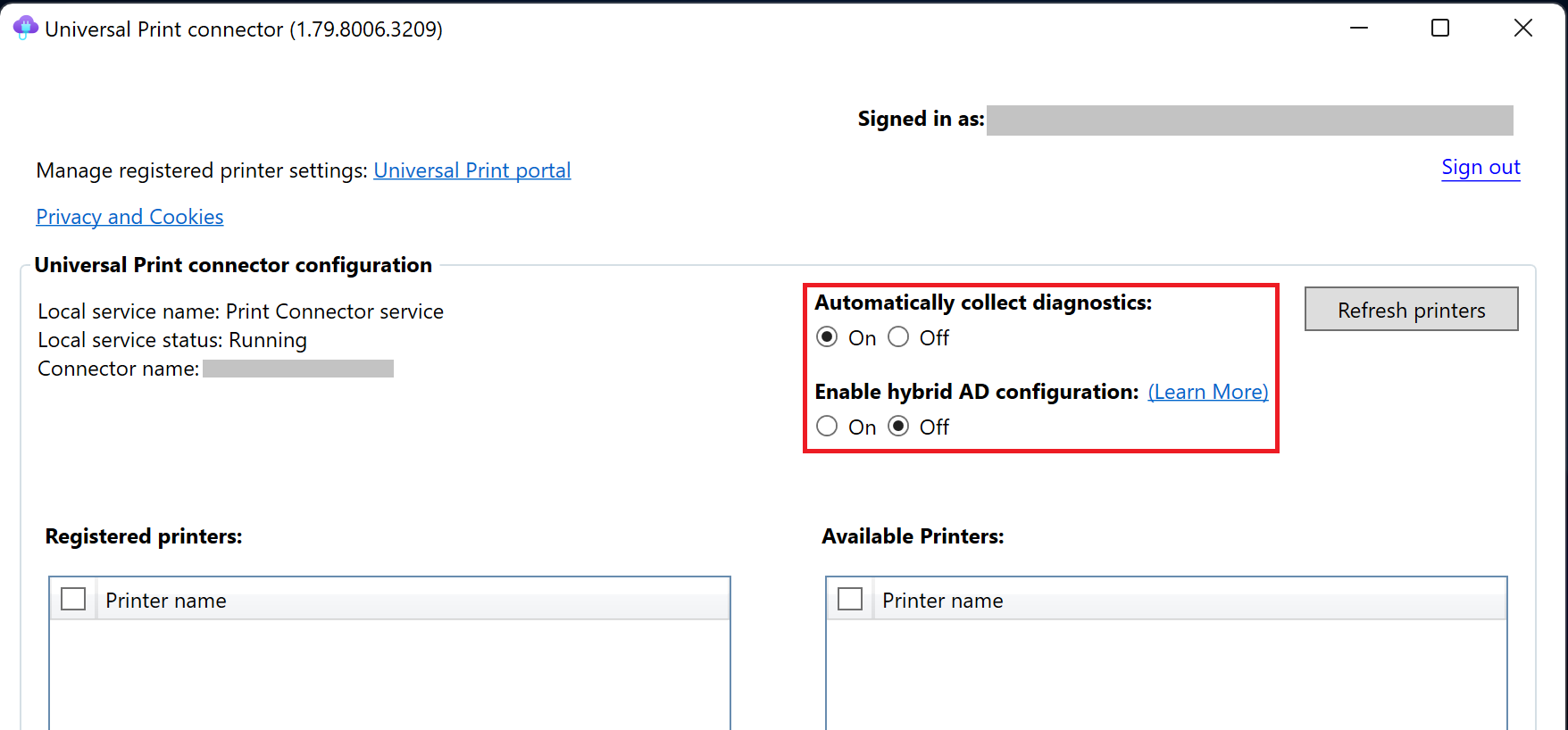Maximize the Universal Print connector window
The height and width of the screenshot is (730, 1568).
tap(1440, 29)
